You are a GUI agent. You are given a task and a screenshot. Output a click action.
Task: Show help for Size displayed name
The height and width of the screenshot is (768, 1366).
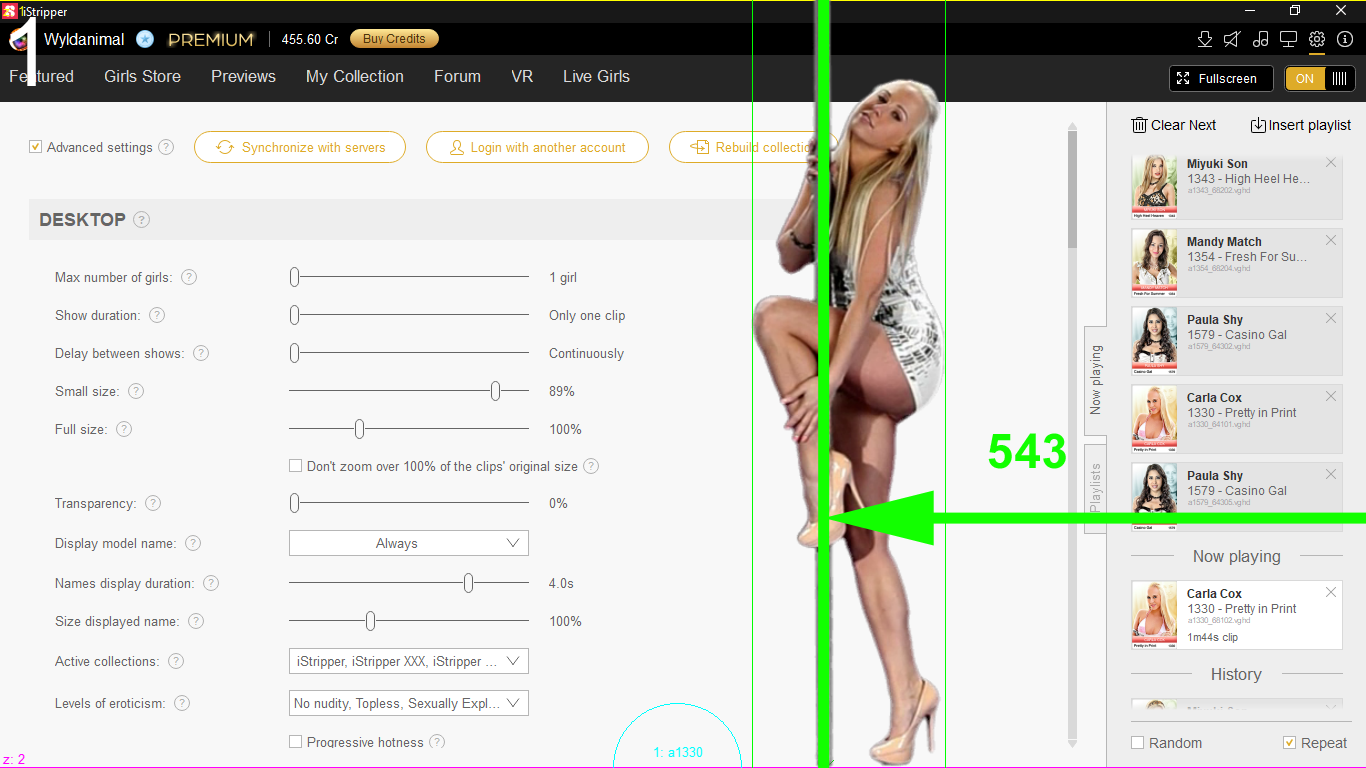196,621
